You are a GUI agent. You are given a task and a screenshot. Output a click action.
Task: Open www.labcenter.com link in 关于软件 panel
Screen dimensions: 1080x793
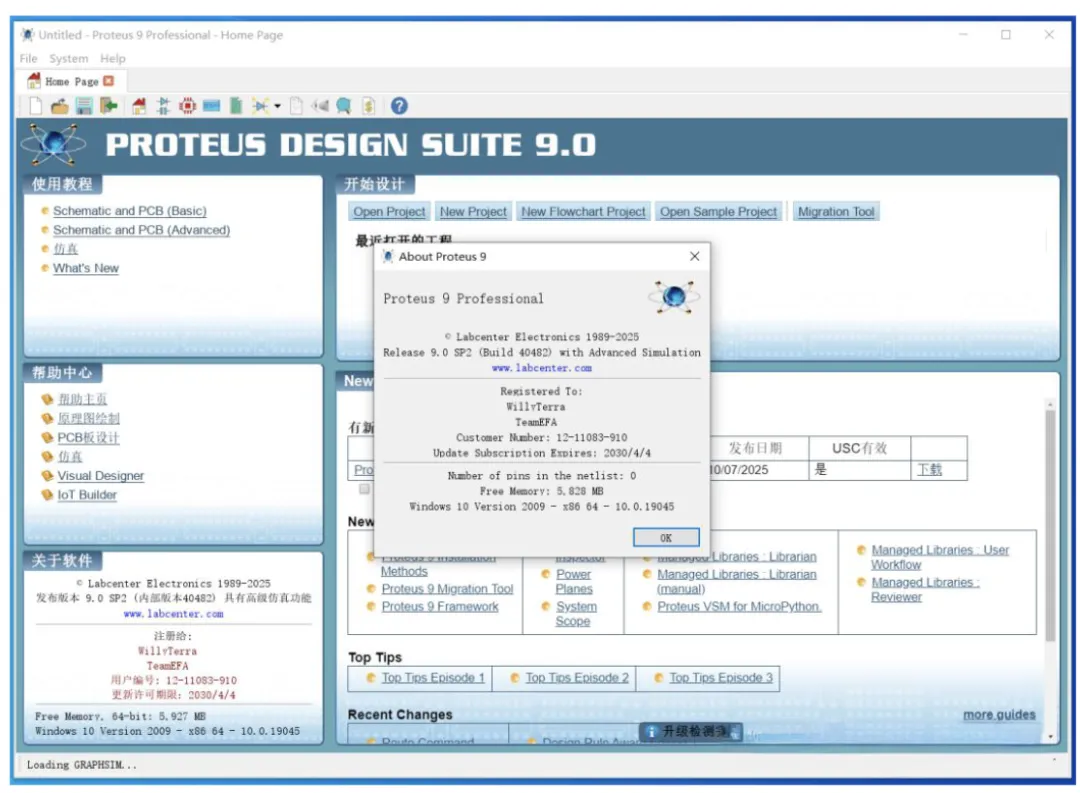pyautogui.click(x=173, y=613)
